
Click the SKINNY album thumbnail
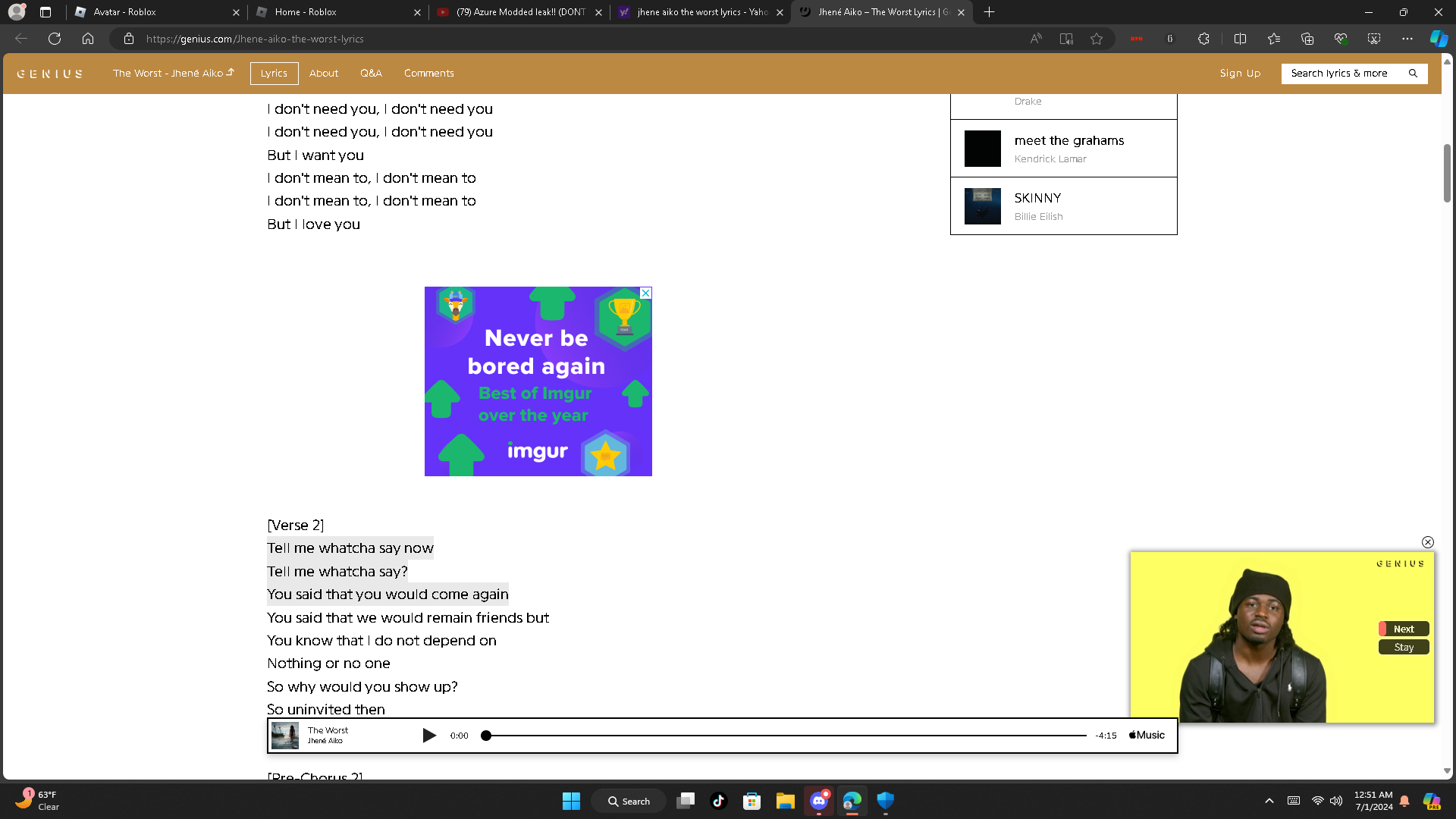tap(983, 206)
